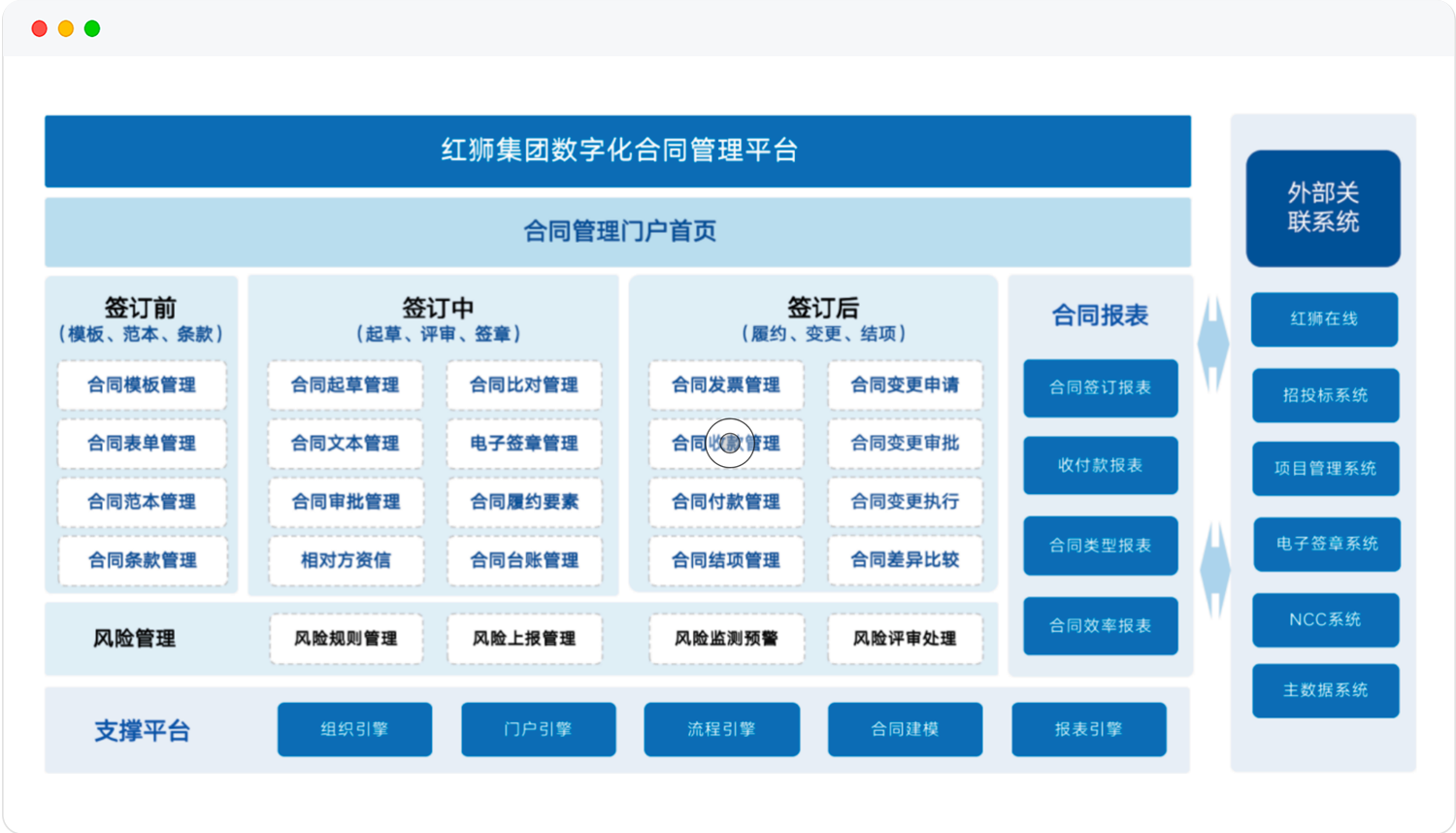The height and width of the screenshot is (833, 1456).
Task: Click the 合同范本管理 box
Action: click(x=142, y=502)
